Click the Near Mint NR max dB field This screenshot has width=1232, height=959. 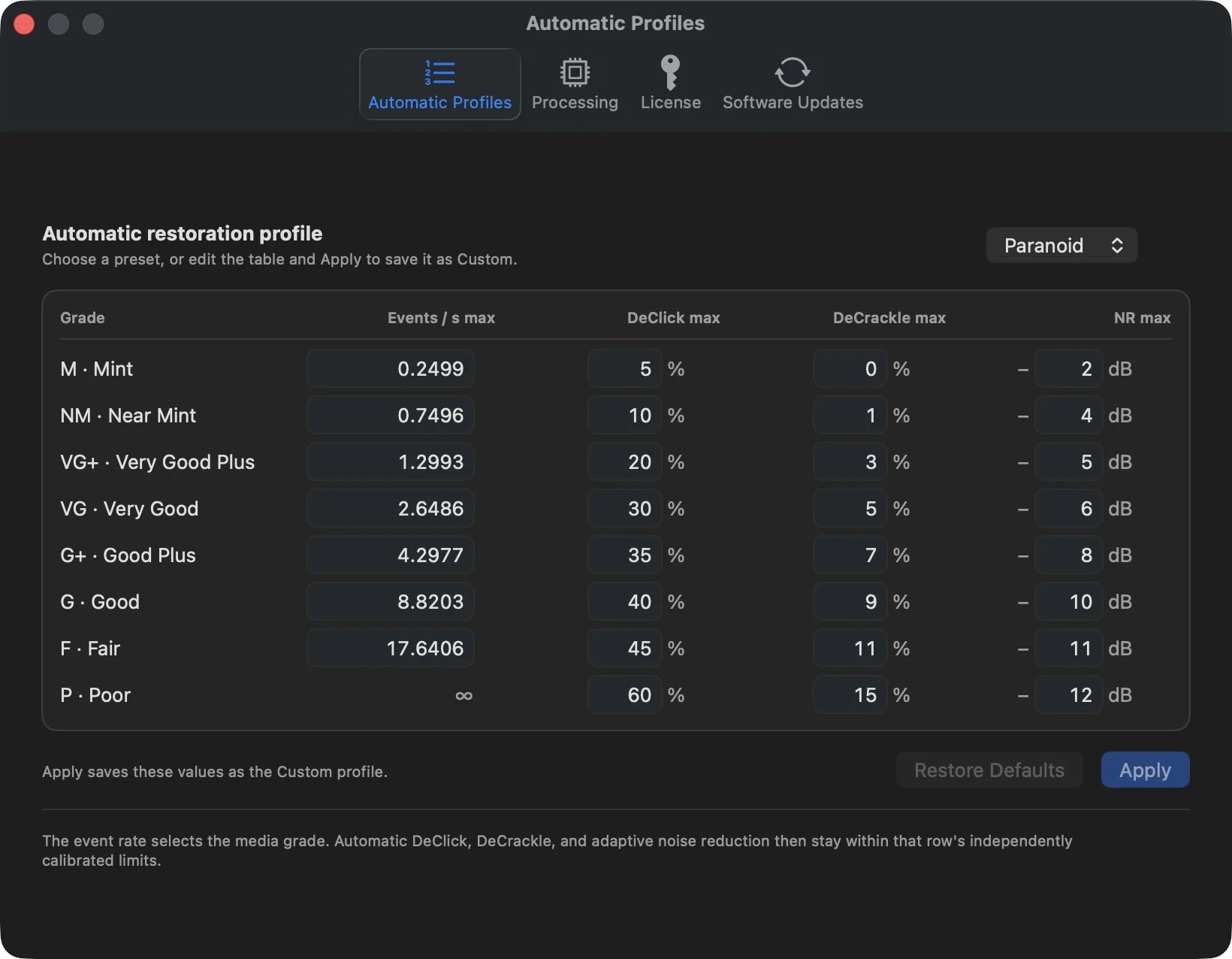(1068, 415)
